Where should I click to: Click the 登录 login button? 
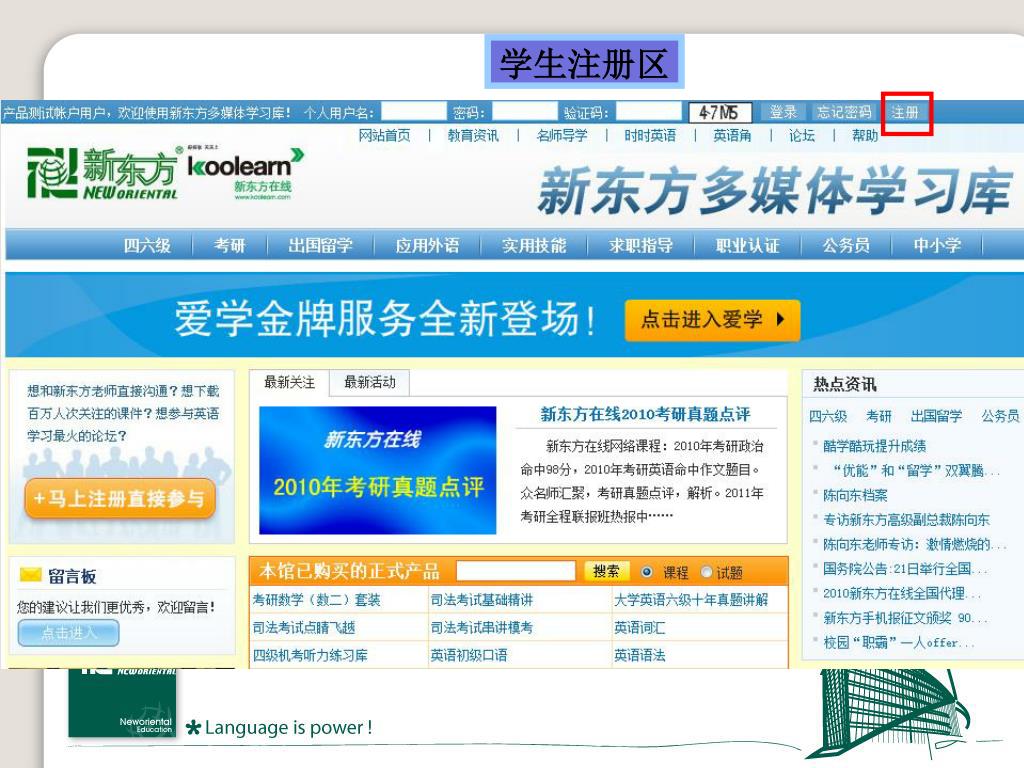click(x=783, y=112)
